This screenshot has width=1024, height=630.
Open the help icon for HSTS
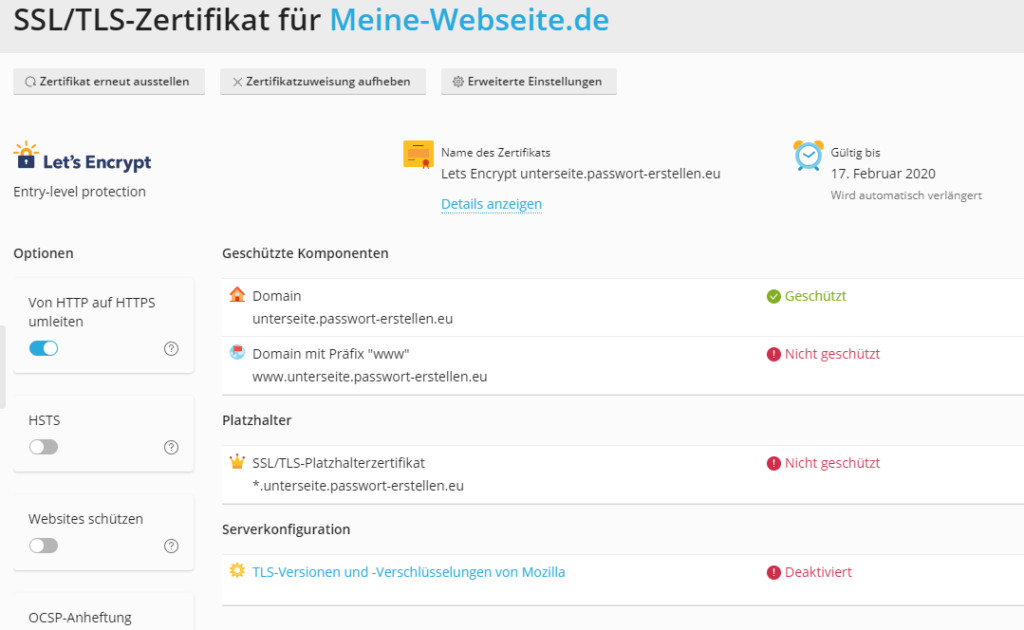click(171, 447)
